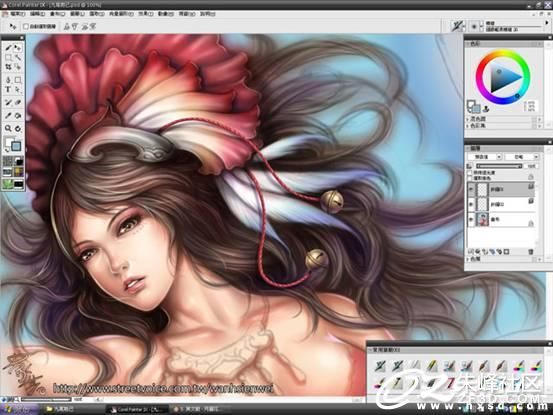Collapse the Colors palette header triangle
Screen dimensions: 553x415
[x=468, y=44]
